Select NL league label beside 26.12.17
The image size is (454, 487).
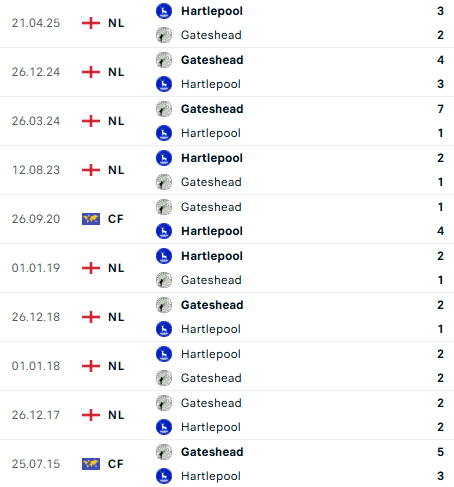[x=116, y=415]
